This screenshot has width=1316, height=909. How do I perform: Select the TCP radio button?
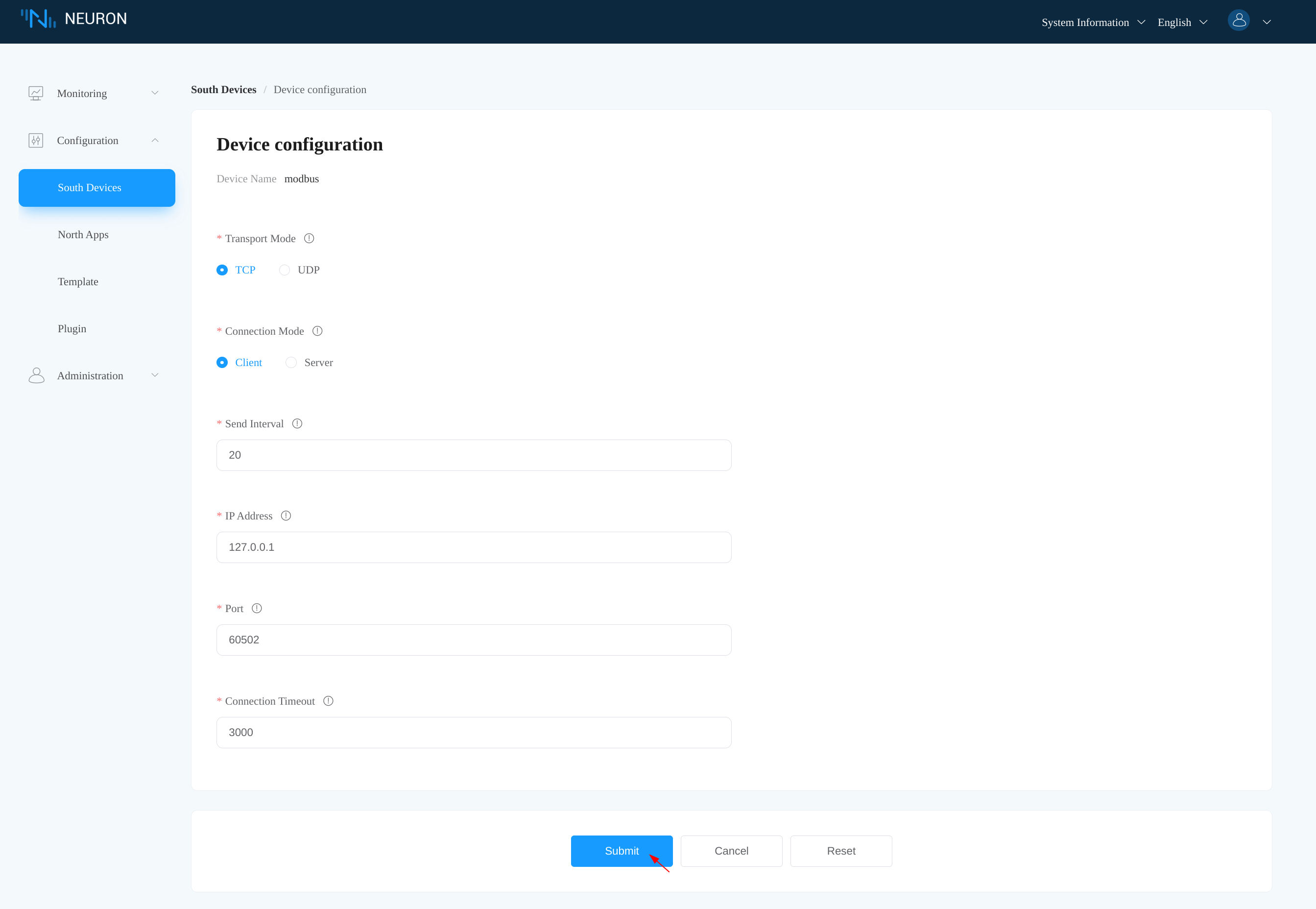(x=222, y=270)
